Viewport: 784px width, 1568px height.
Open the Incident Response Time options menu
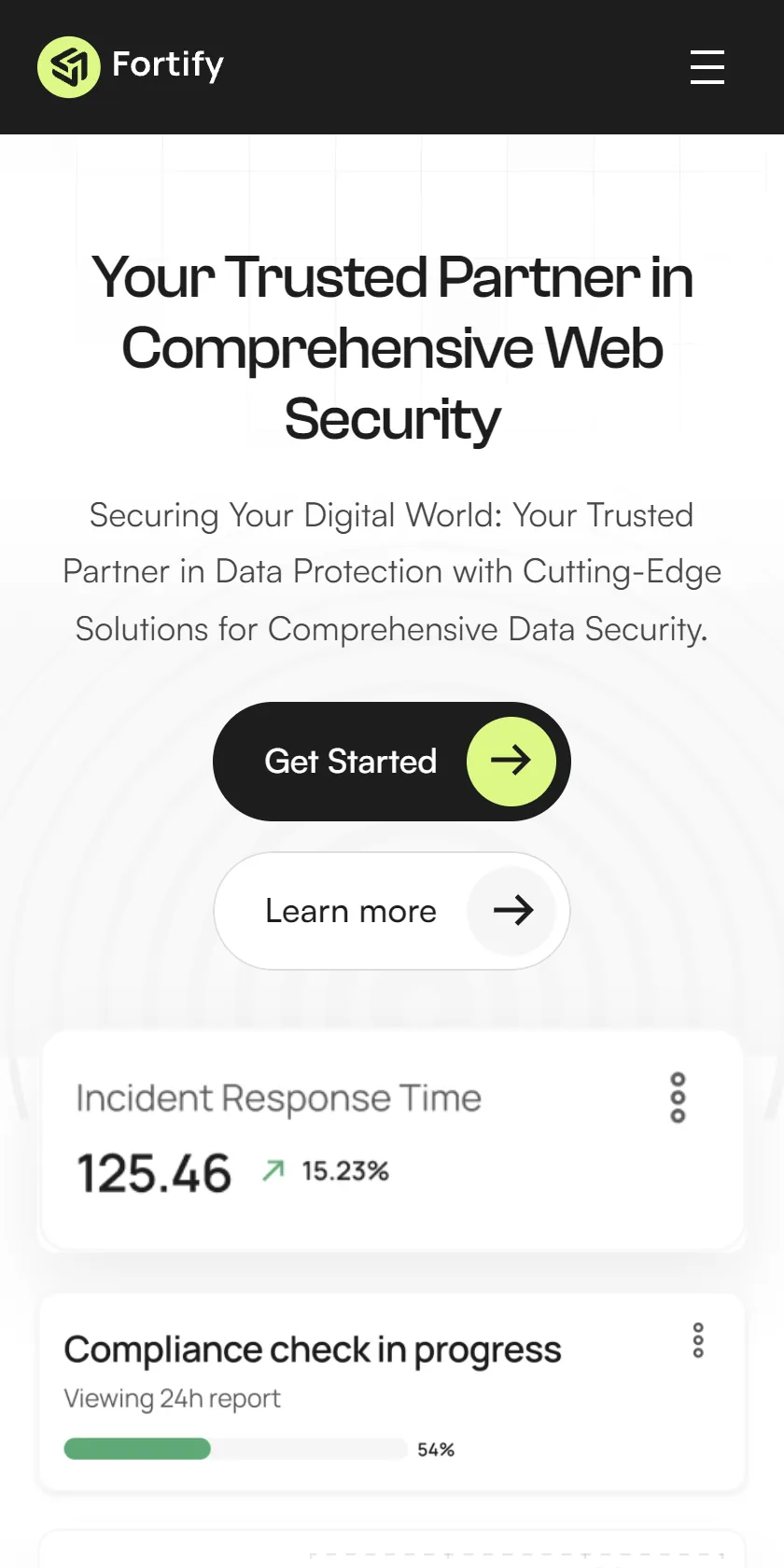coord(679,1098)
